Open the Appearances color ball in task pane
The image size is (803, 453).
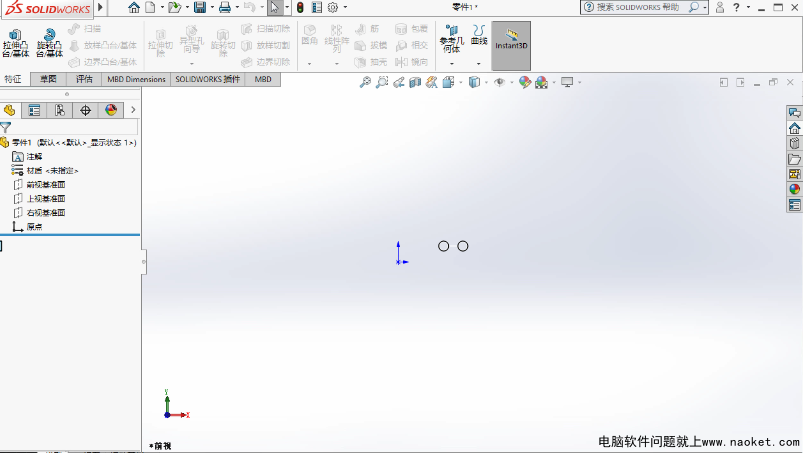pos(795,189)
